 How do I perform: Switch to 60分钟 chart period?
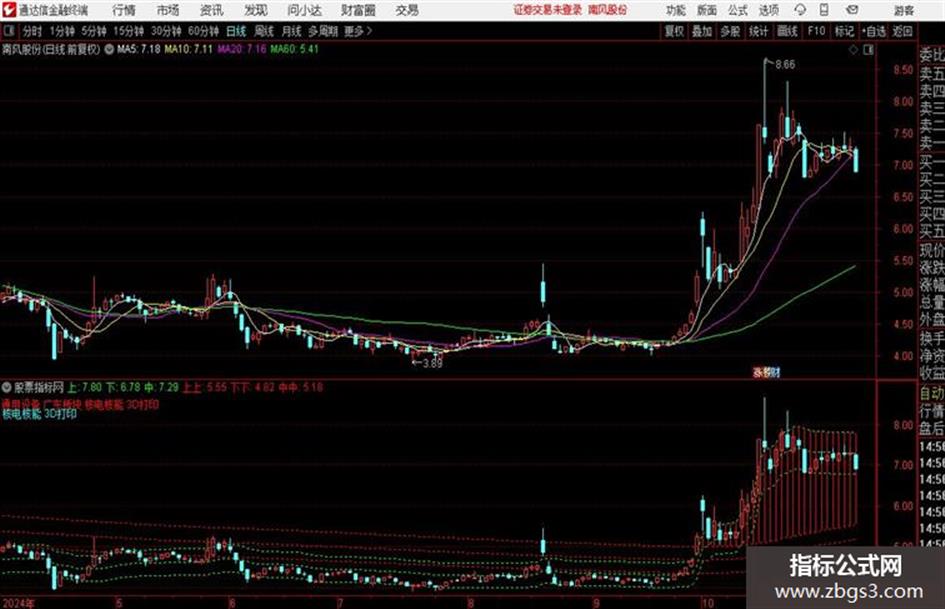[x=203, y=31]
